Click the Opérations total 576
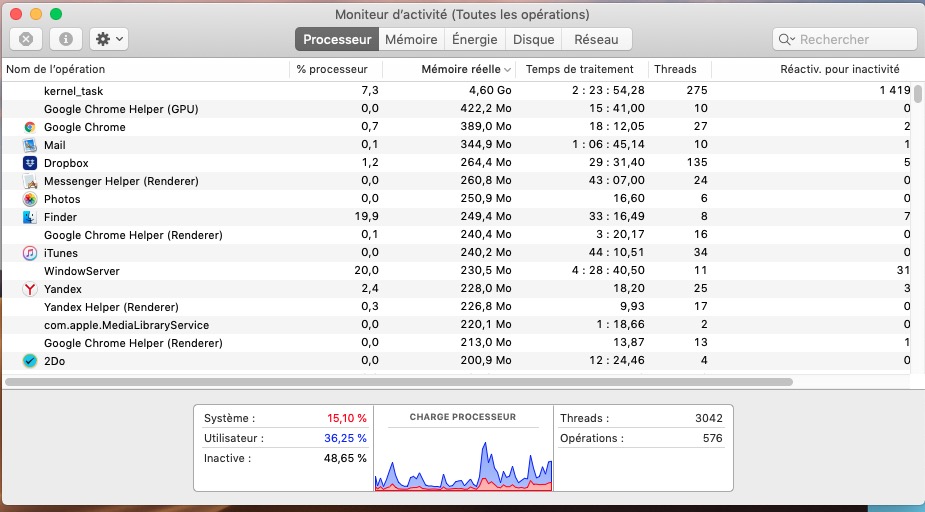Screen dimensions: 925x512 point(713,438)
